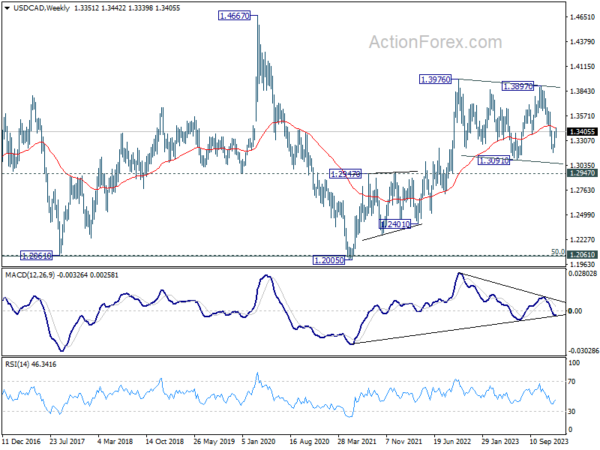Click the 1.29470 level tag on price axis
Viewport: 600px width, 450px height.
(582, 173)
